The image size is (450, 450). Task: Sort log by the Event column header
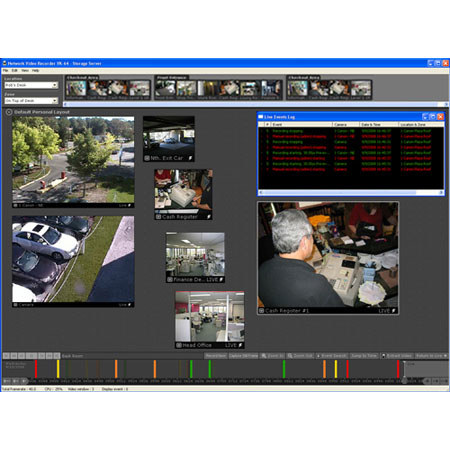pos(301,125)
